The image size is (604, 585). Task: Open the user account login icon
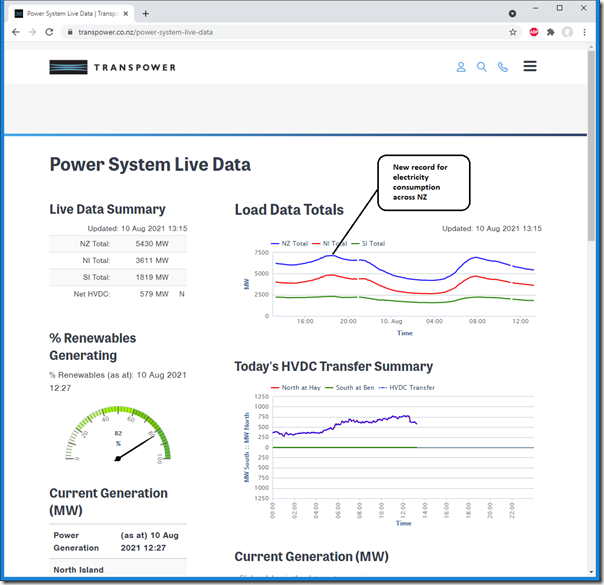click(461, 67)
